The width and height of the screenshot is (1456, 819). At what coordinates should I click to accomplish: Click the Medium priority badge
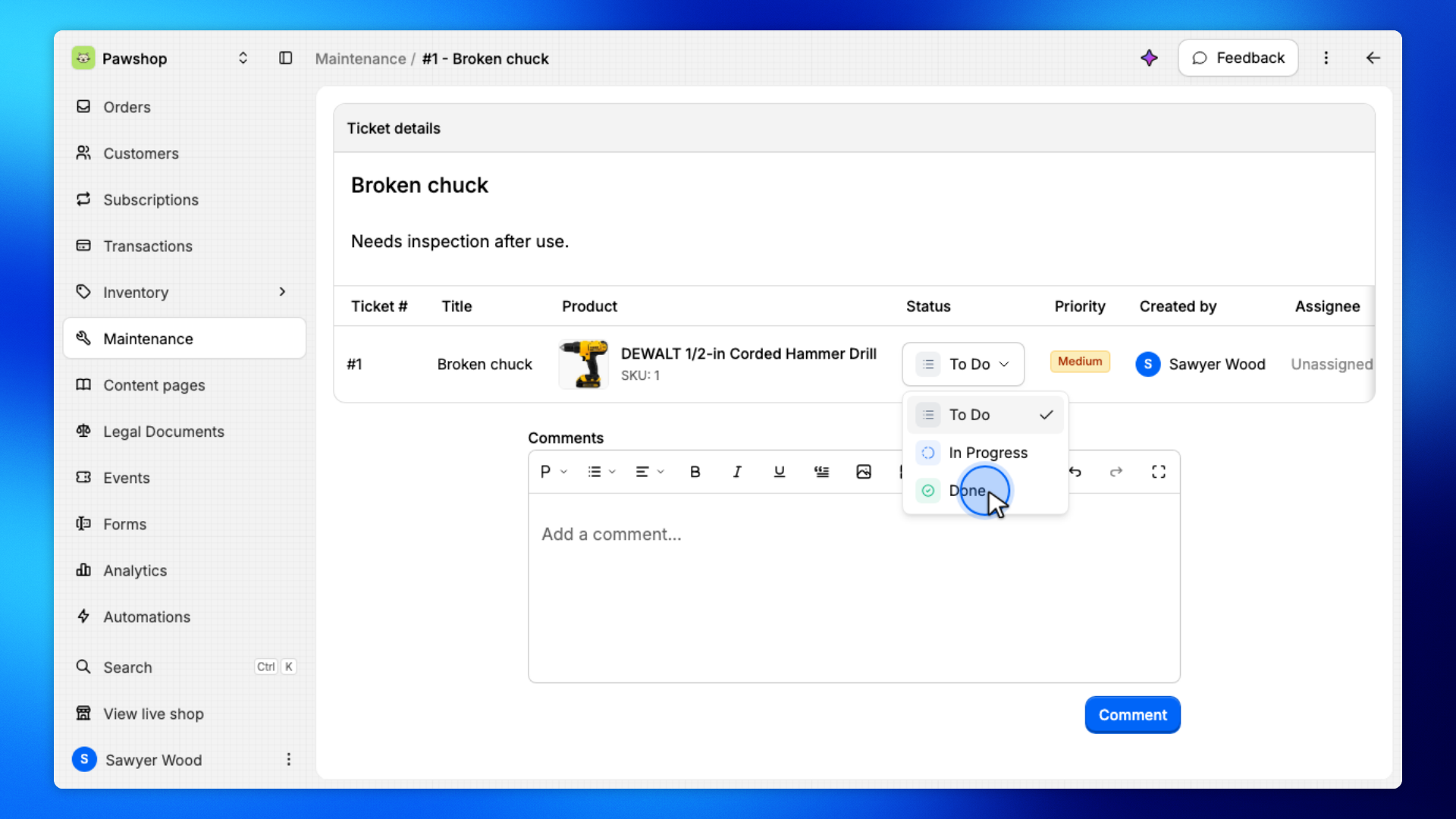click(x=1080, y=362)
